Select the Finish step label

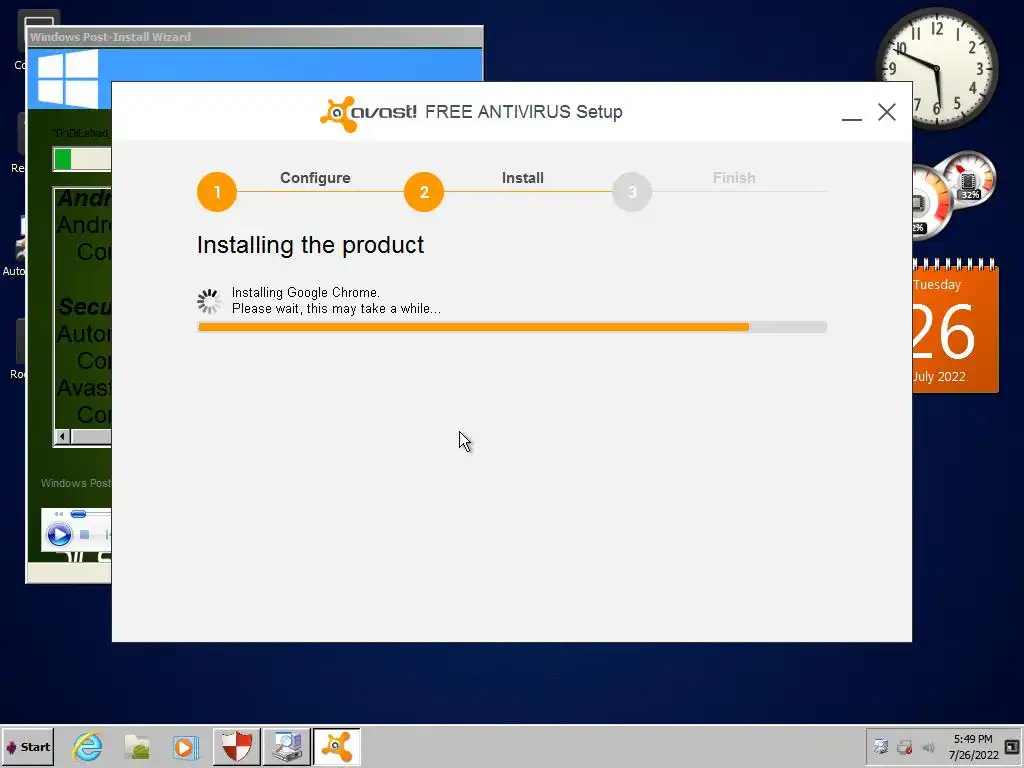(x=734, y=178)
